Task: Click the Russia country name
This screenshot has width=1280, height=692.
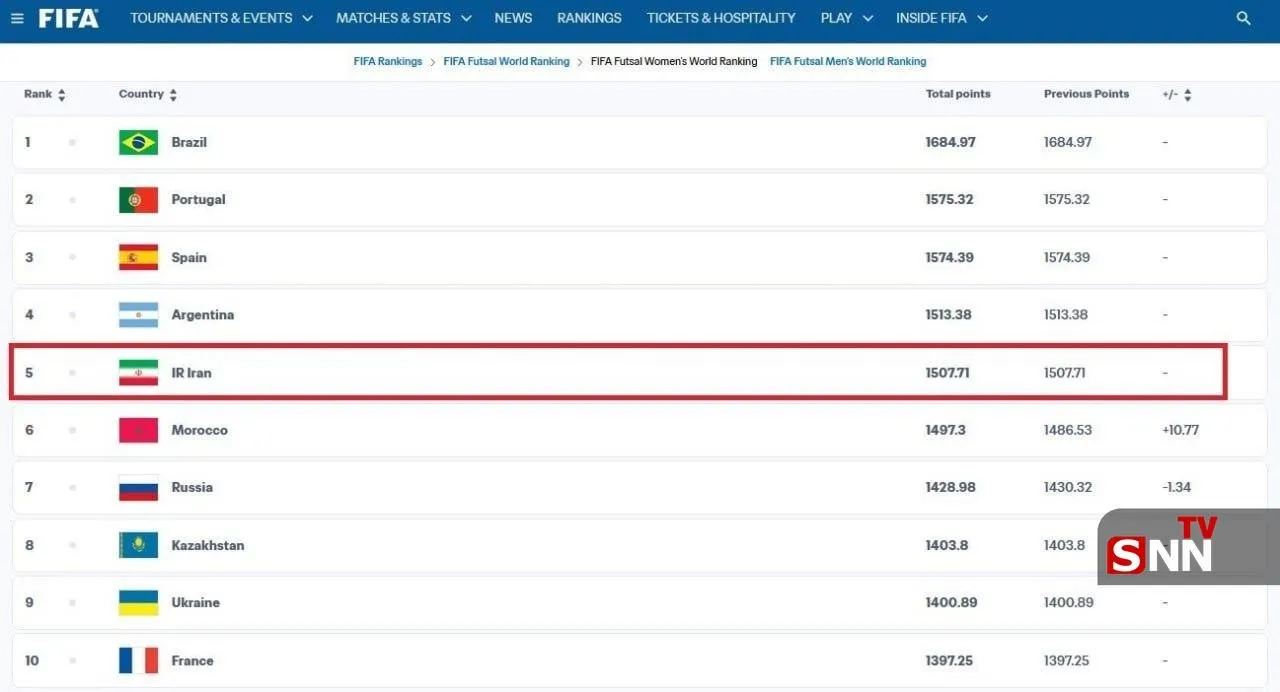Action: click(x=192, y=488)
